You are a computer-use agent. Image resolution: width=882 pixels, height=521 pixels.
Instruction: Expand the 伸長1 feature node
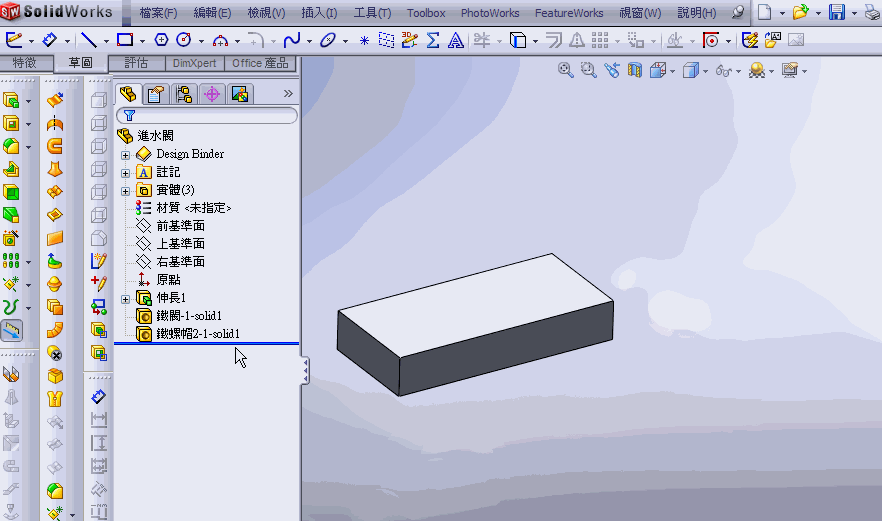[x=125, y=299]
